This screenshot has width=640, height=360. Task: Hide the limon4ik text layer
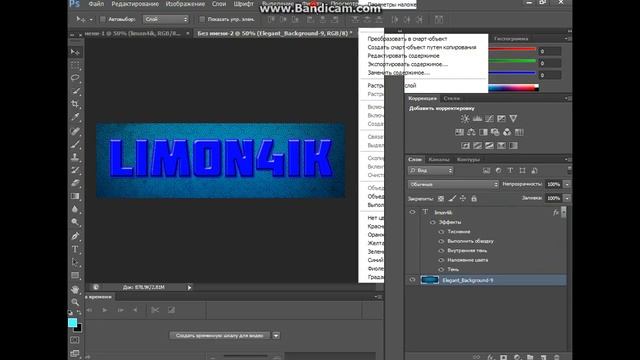click(x=412, y=212)
